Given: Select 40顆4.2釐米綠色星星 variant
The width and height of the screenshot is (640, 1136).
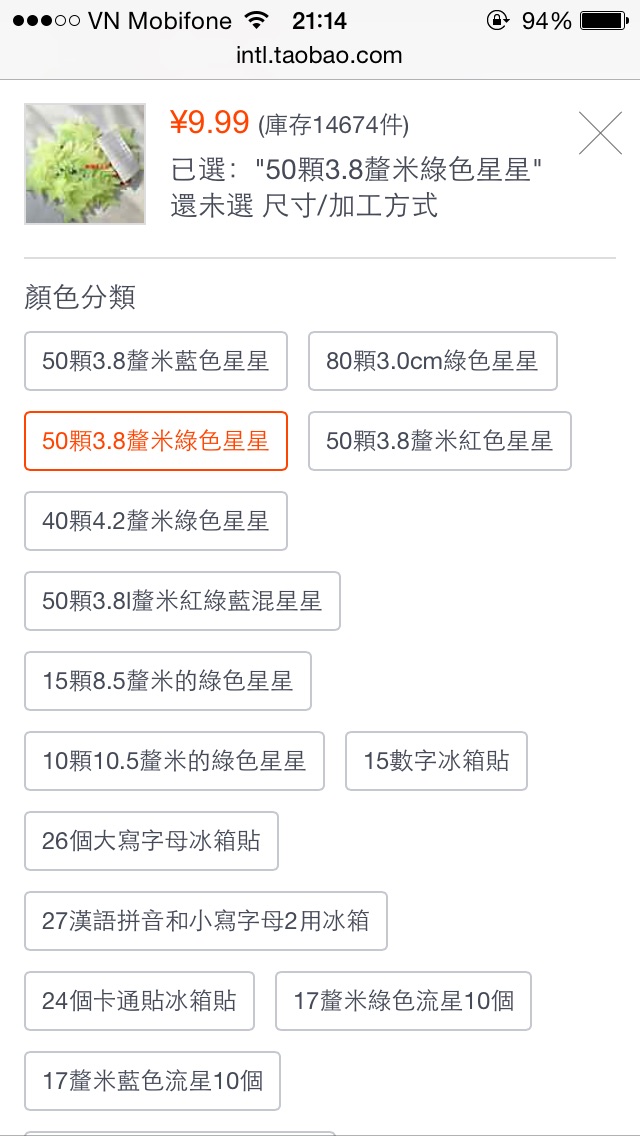Looking at the screenshot, I should point(156,521).
